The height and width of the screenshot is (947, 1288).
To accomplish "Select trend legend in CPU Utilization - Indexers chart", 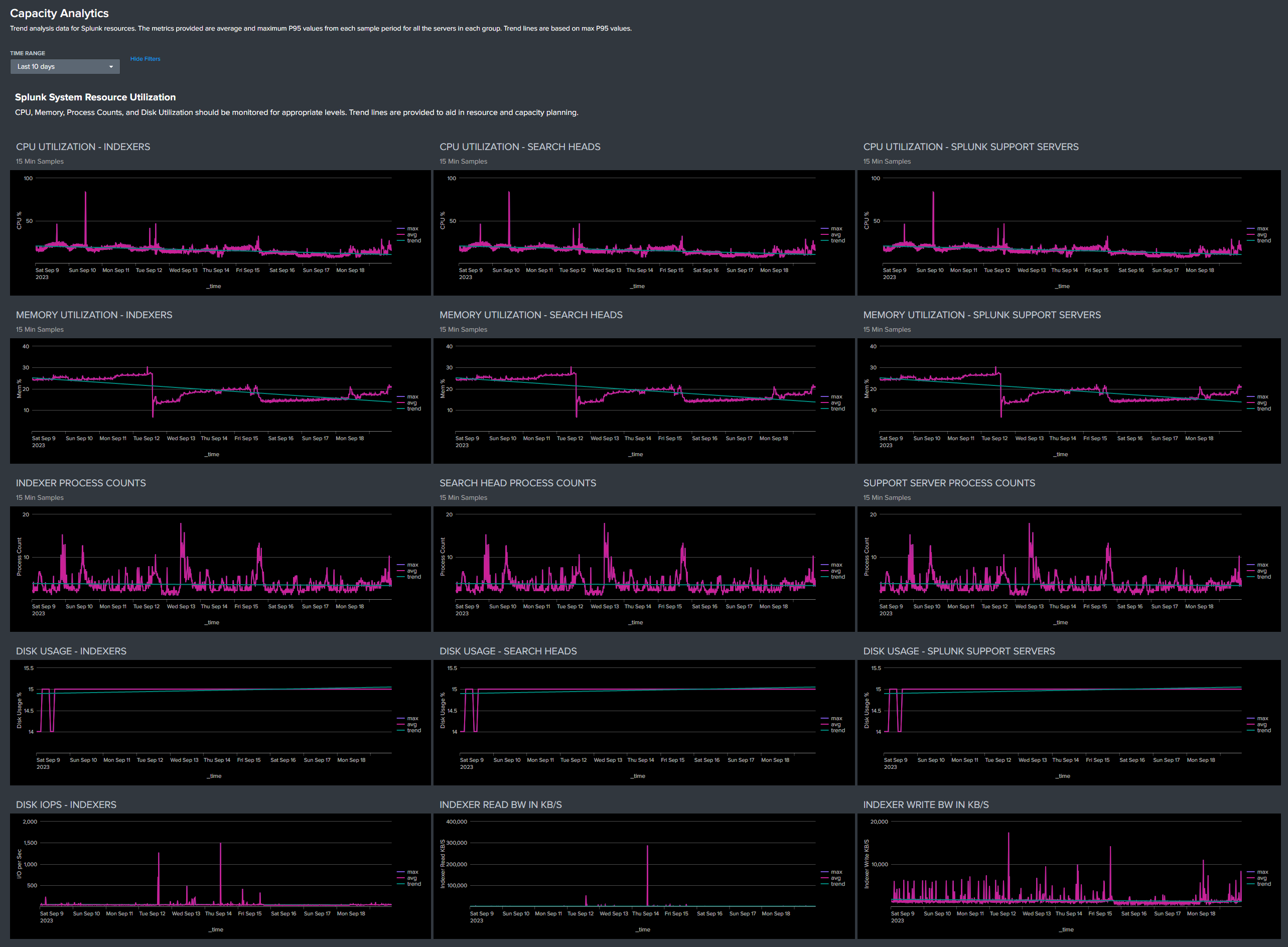I will [x=409, y=241].
